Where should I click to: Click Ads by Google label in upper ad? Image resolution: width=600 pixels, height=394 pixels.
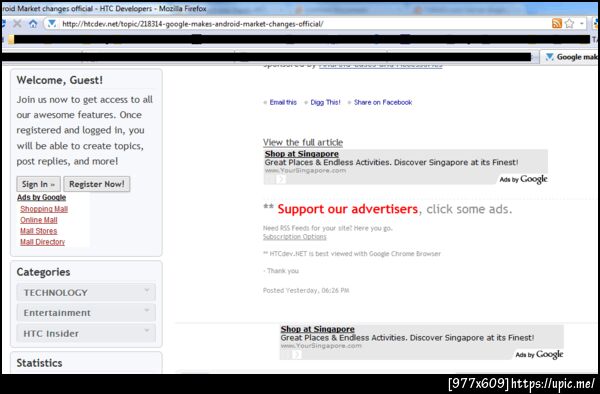click(523, 179)
